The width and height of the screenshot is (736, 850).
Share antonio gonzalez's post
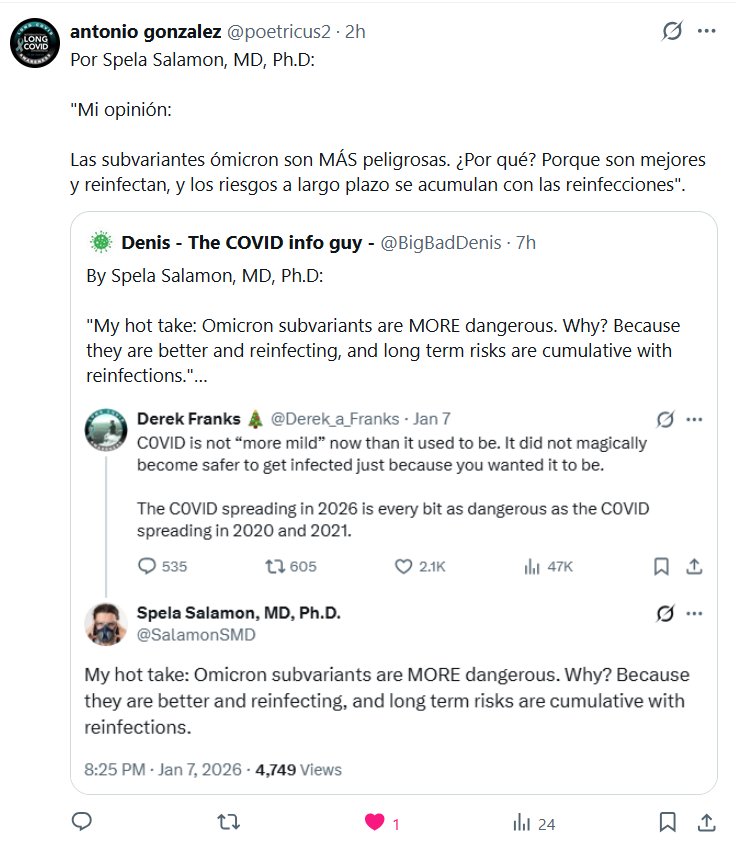point(705,823)
